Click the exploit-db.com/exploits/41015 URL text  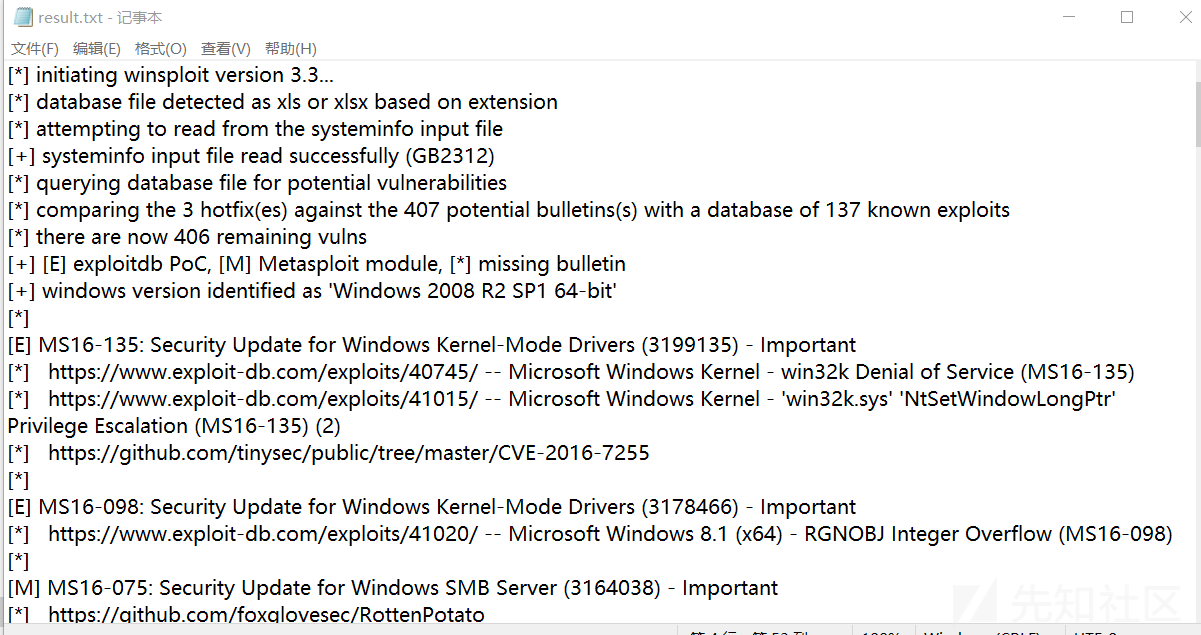point(263,399)
